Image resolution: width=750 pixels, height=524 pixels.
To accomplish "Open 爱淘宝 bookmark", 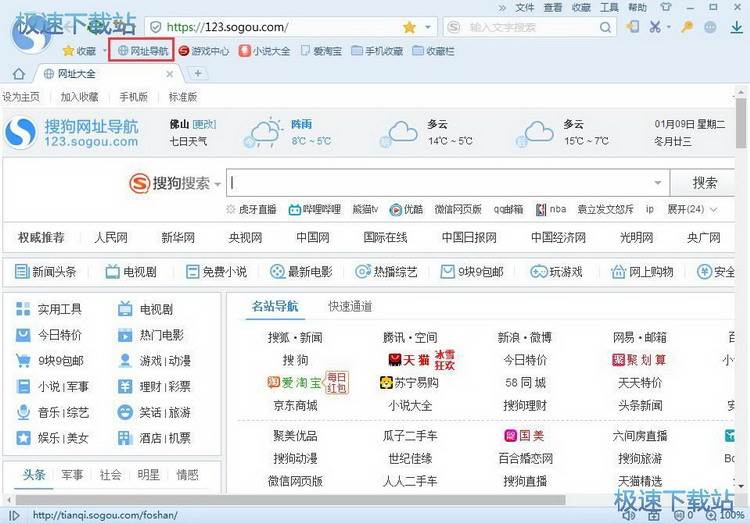I will (321, 51).
